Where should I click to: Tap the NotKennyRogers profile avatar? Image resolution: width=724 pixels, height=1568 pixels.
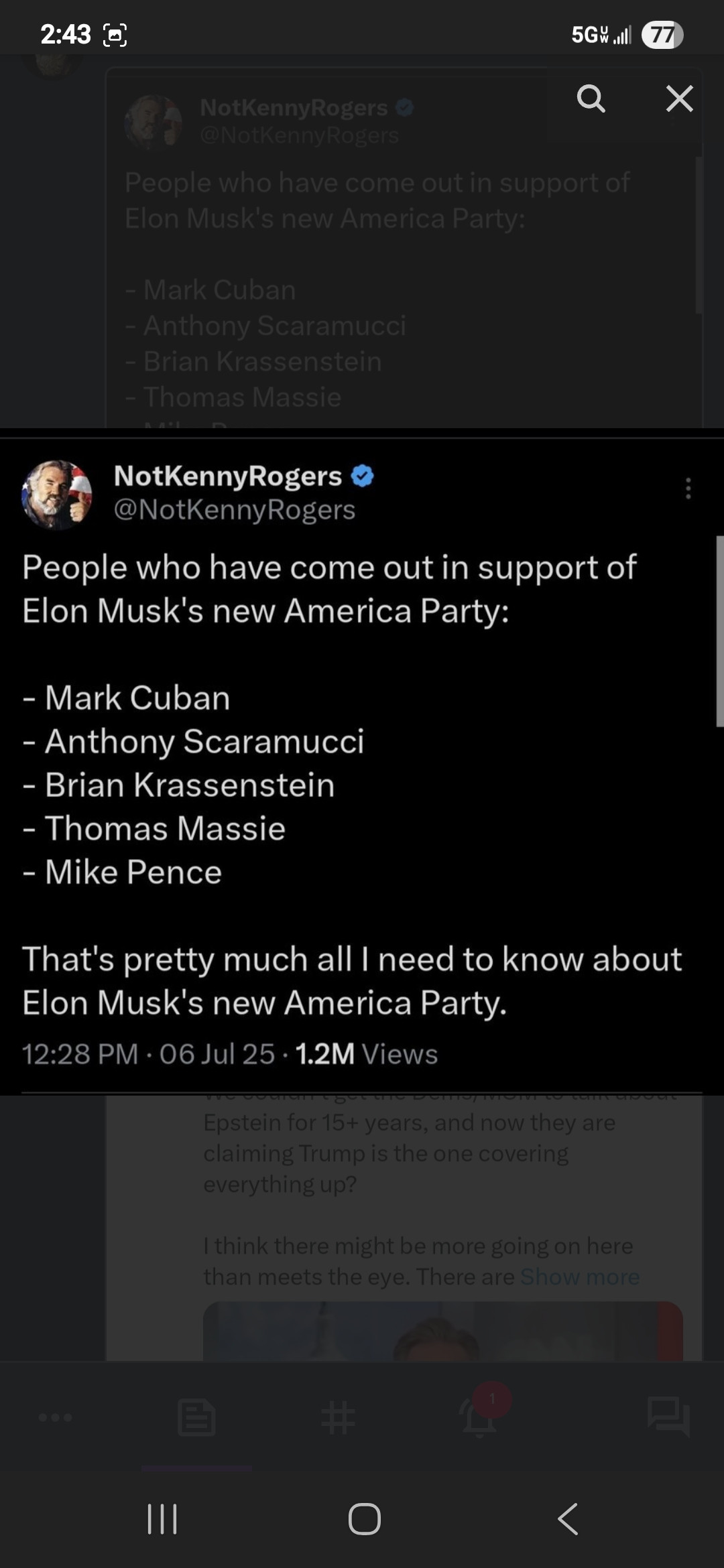tap(57, 495)
